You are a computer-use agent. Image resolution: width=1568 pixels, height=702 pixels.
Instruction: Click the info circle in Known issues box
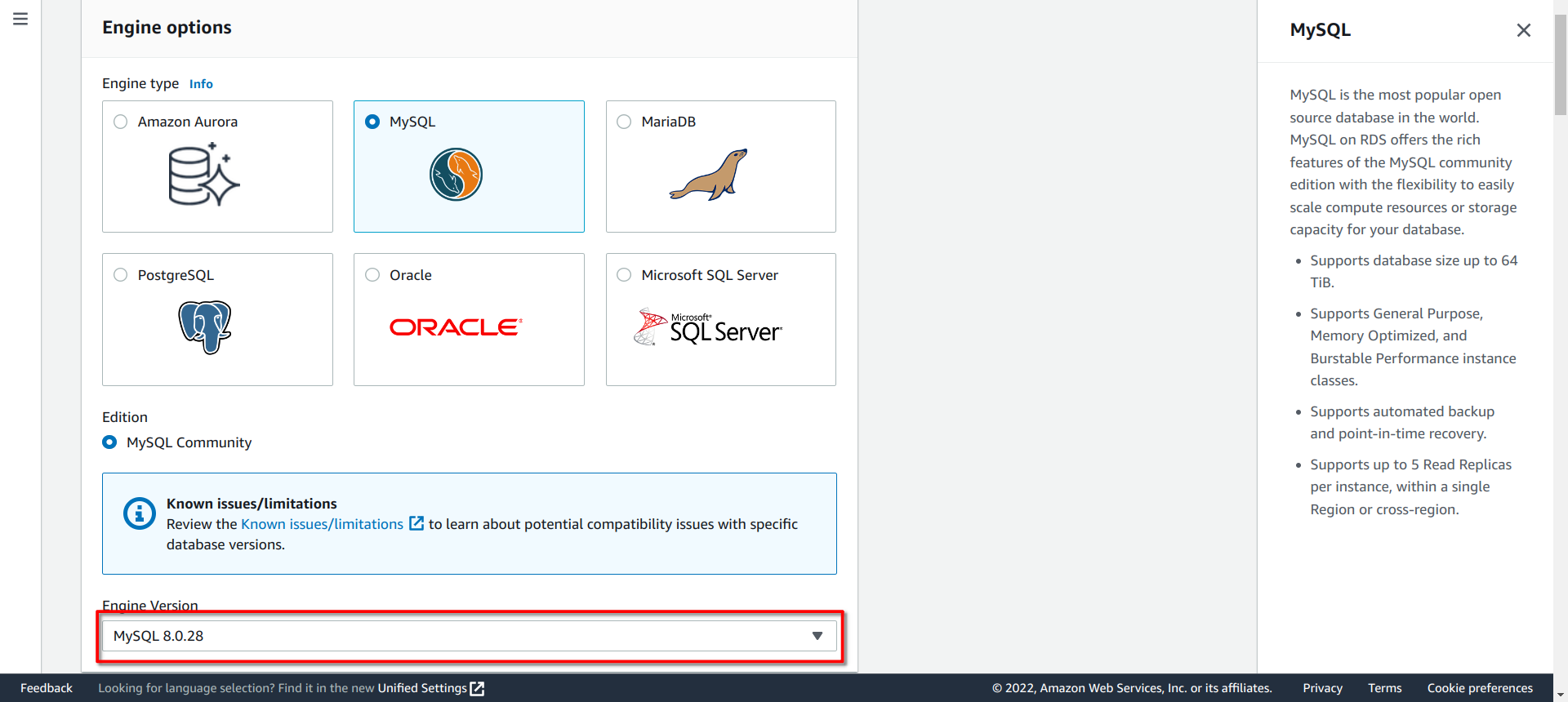click(x=140, y=513)
